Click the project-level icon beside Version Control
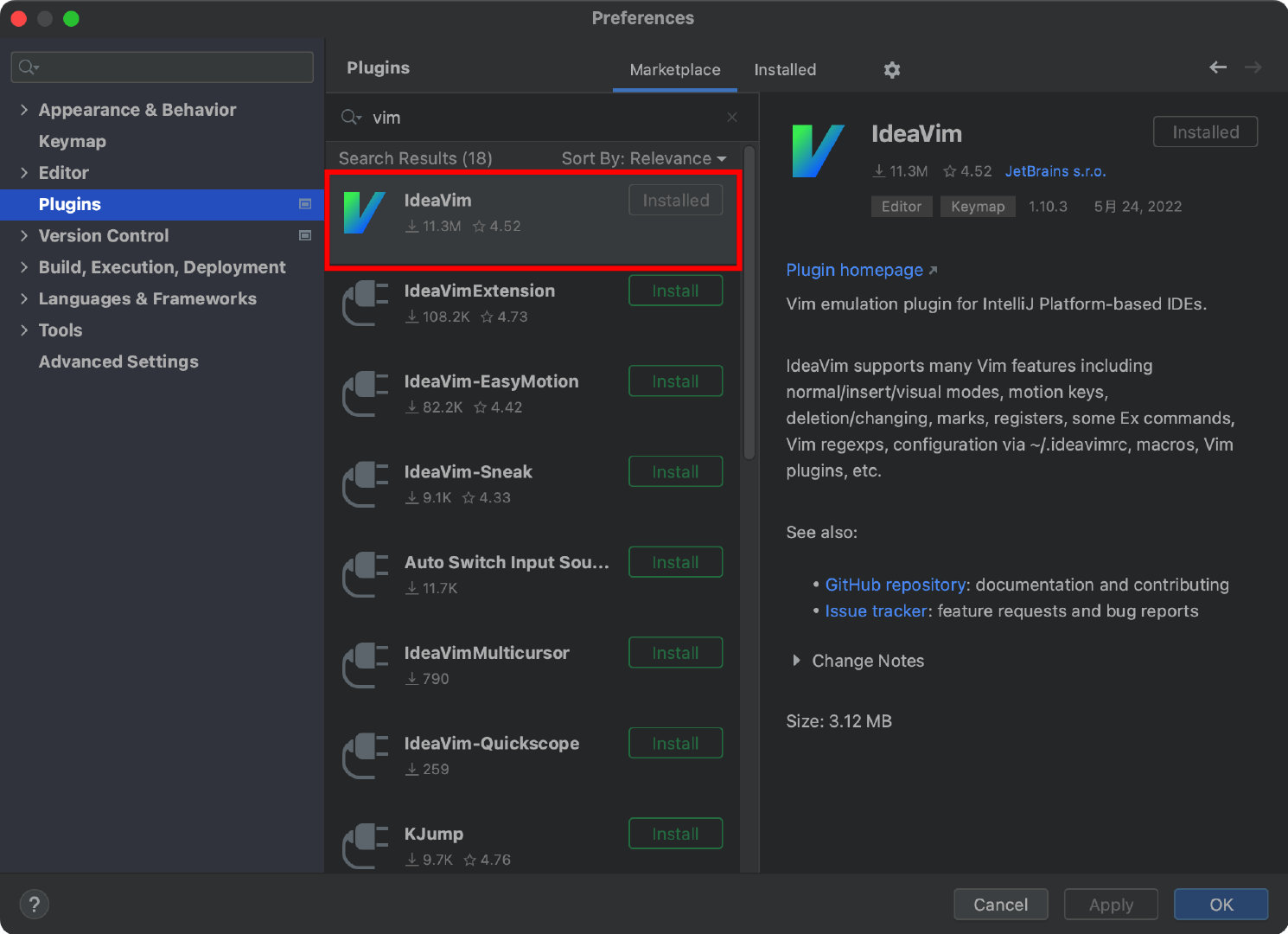The image size is (1288, 934). coord(305,235)
